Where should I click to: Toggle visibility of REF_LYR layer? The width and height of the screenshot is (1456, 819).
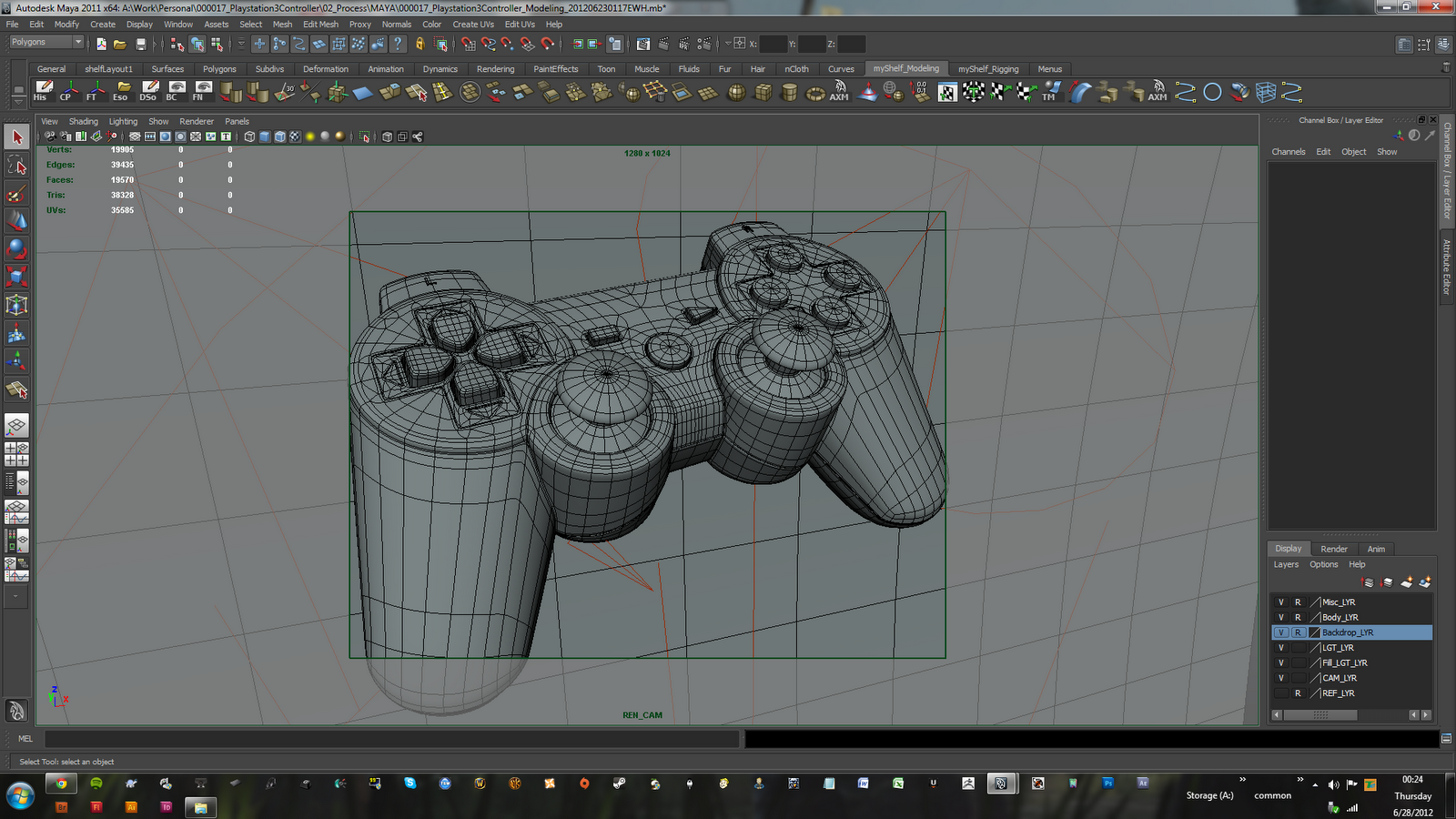click(1281, 693)
